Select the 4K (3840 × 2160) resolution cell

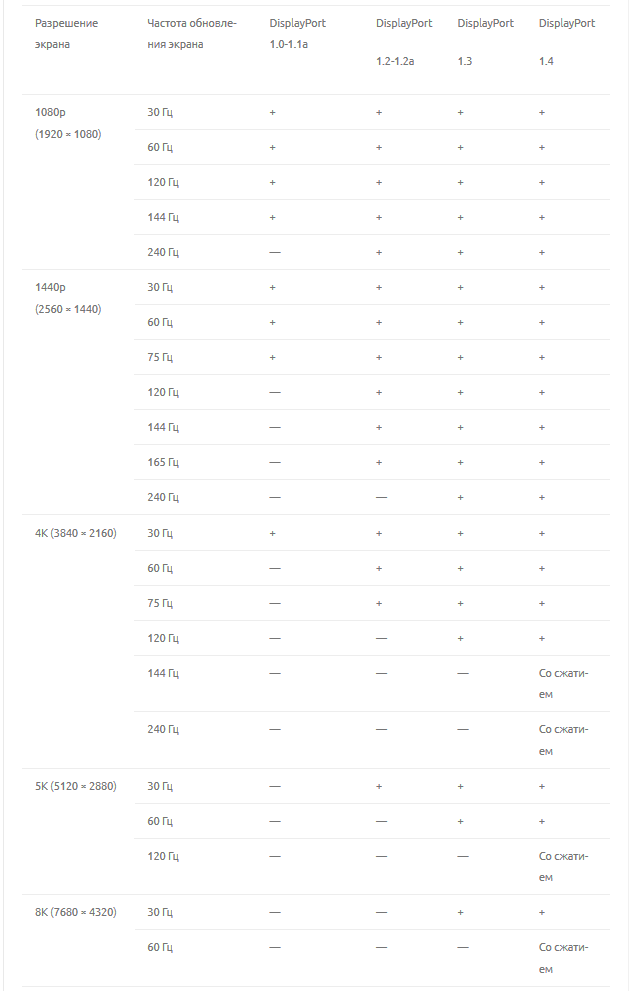click(x=76, y=533)
